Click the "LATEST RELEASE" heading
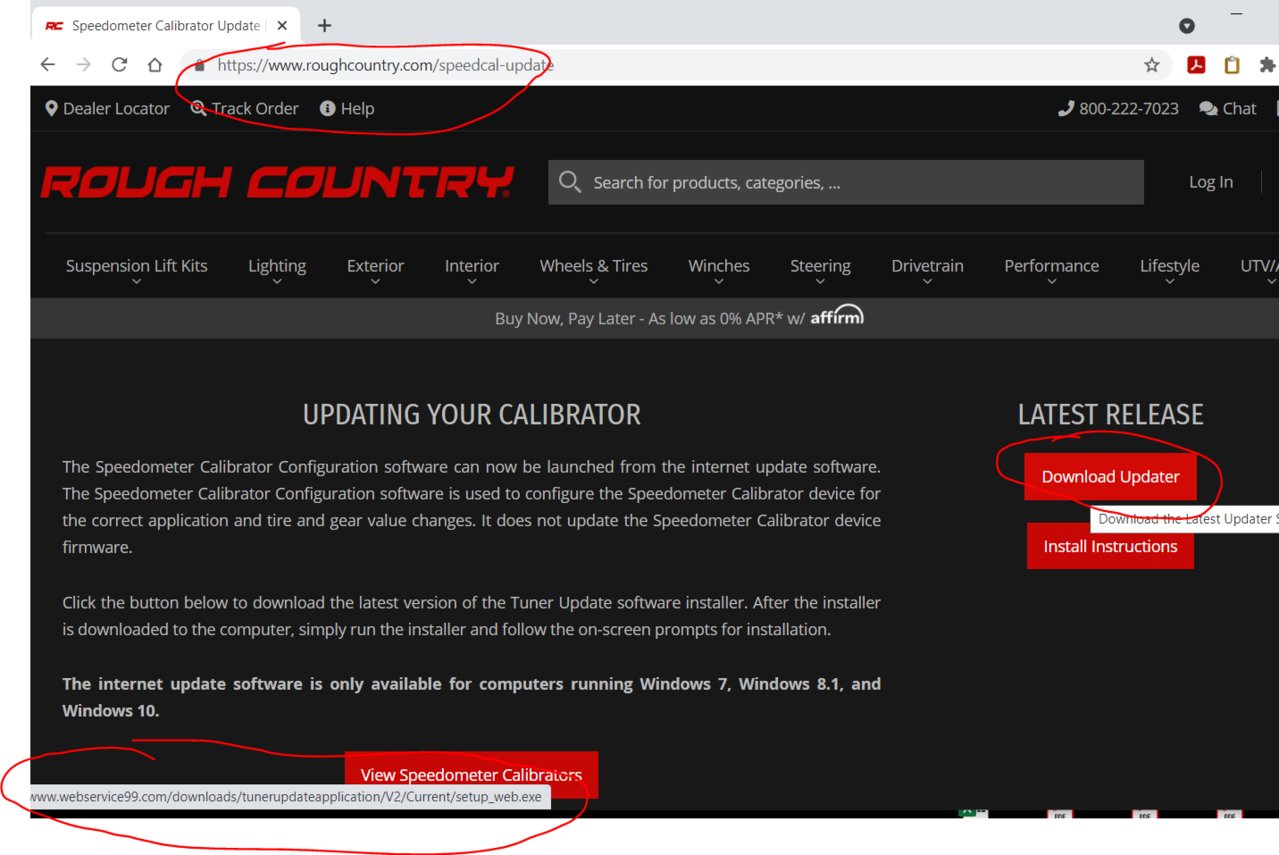 point(1110,415)
